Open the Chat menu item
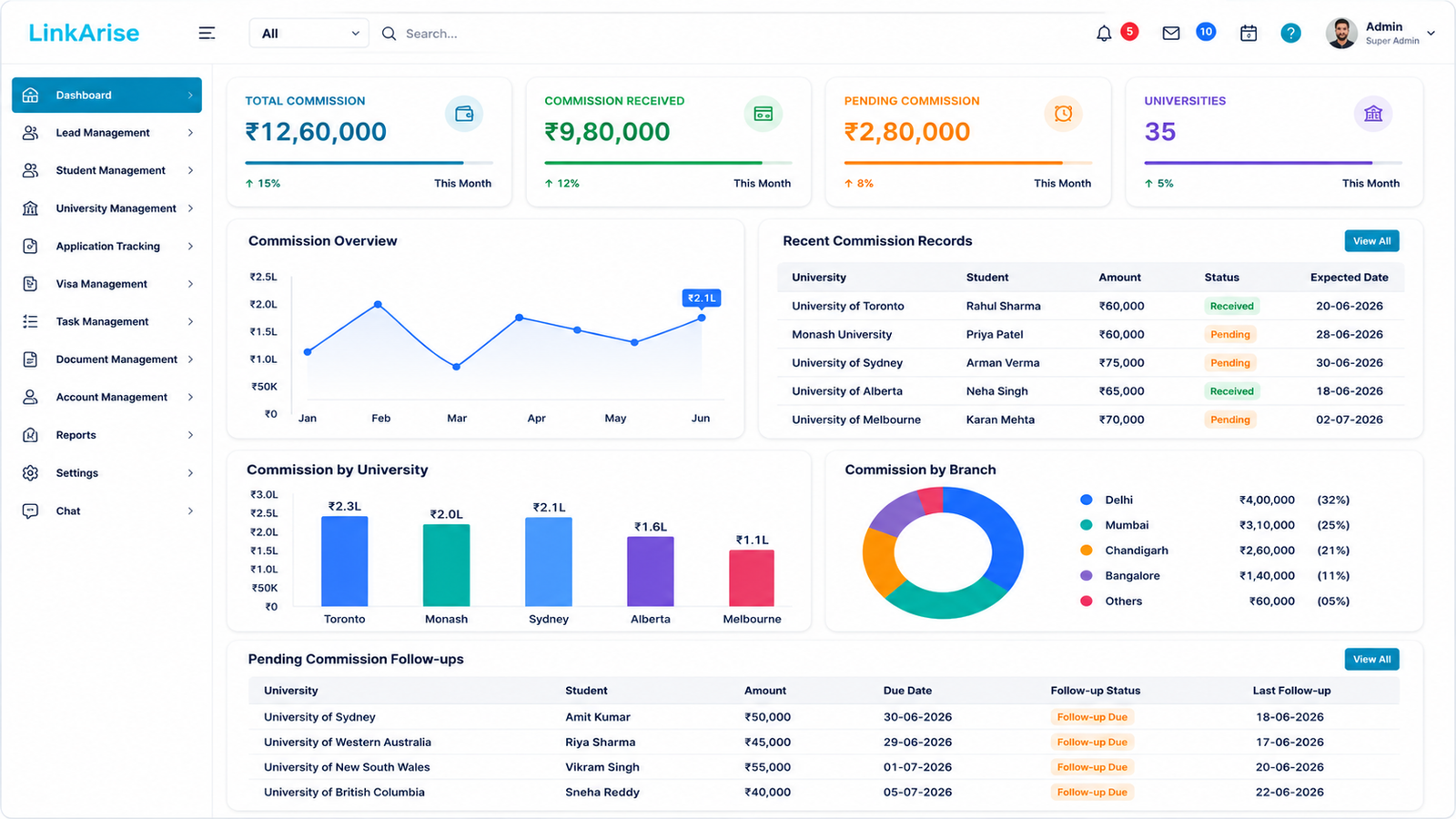1456x819 pixels. (x=106, y=511)
